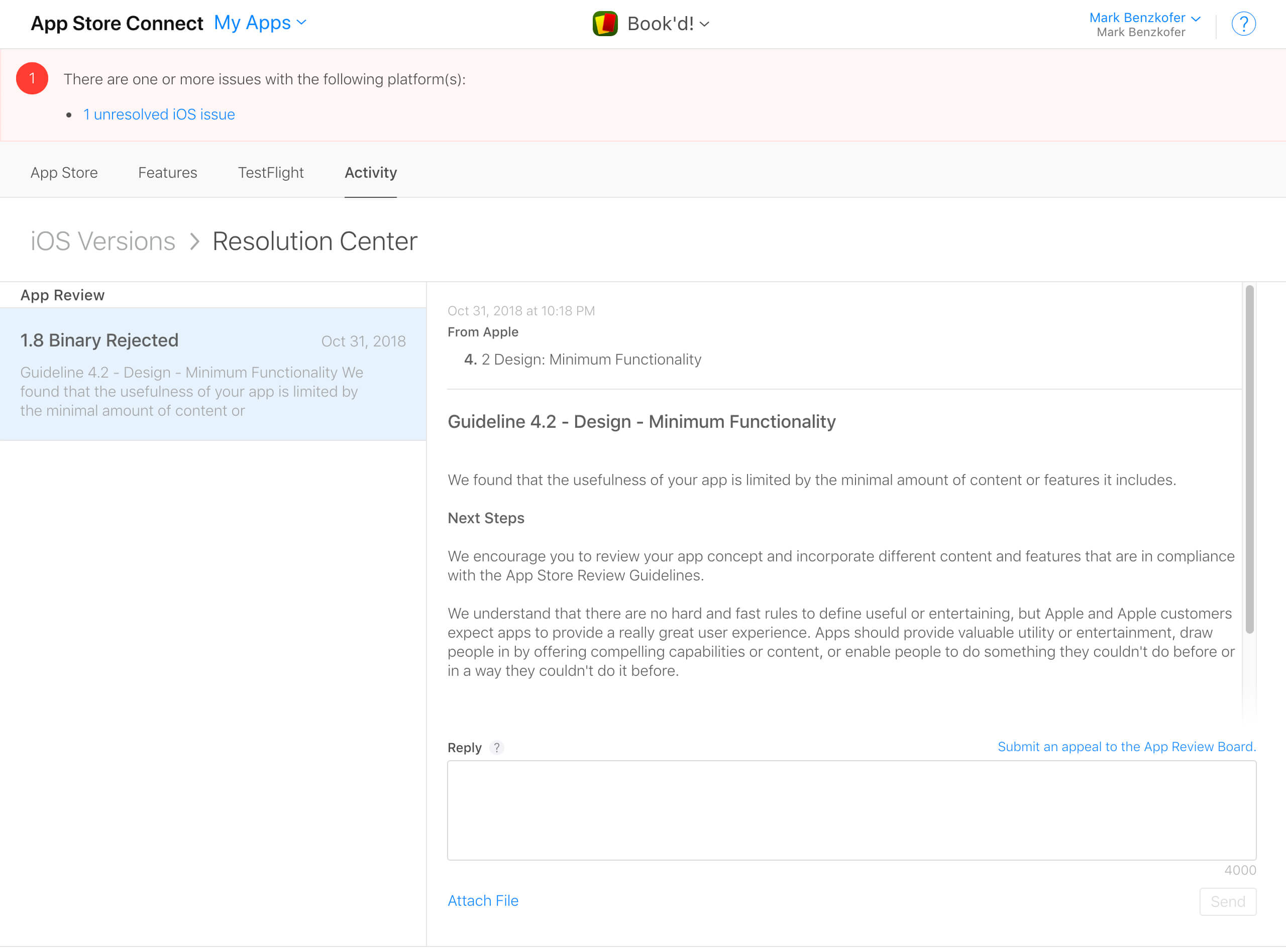The height and width of the screenshot is (952, 1286).
Task: Switch to the App Store tab
Action: pyautogui.click(x=64, y=172)
